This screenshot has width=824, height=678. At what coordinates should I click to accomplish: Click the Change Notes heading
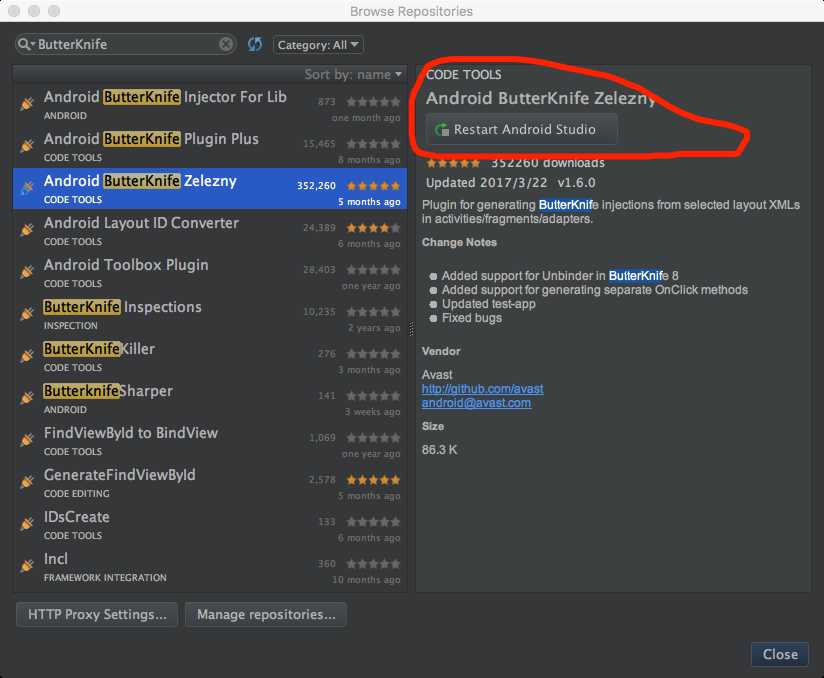point(459,242)
